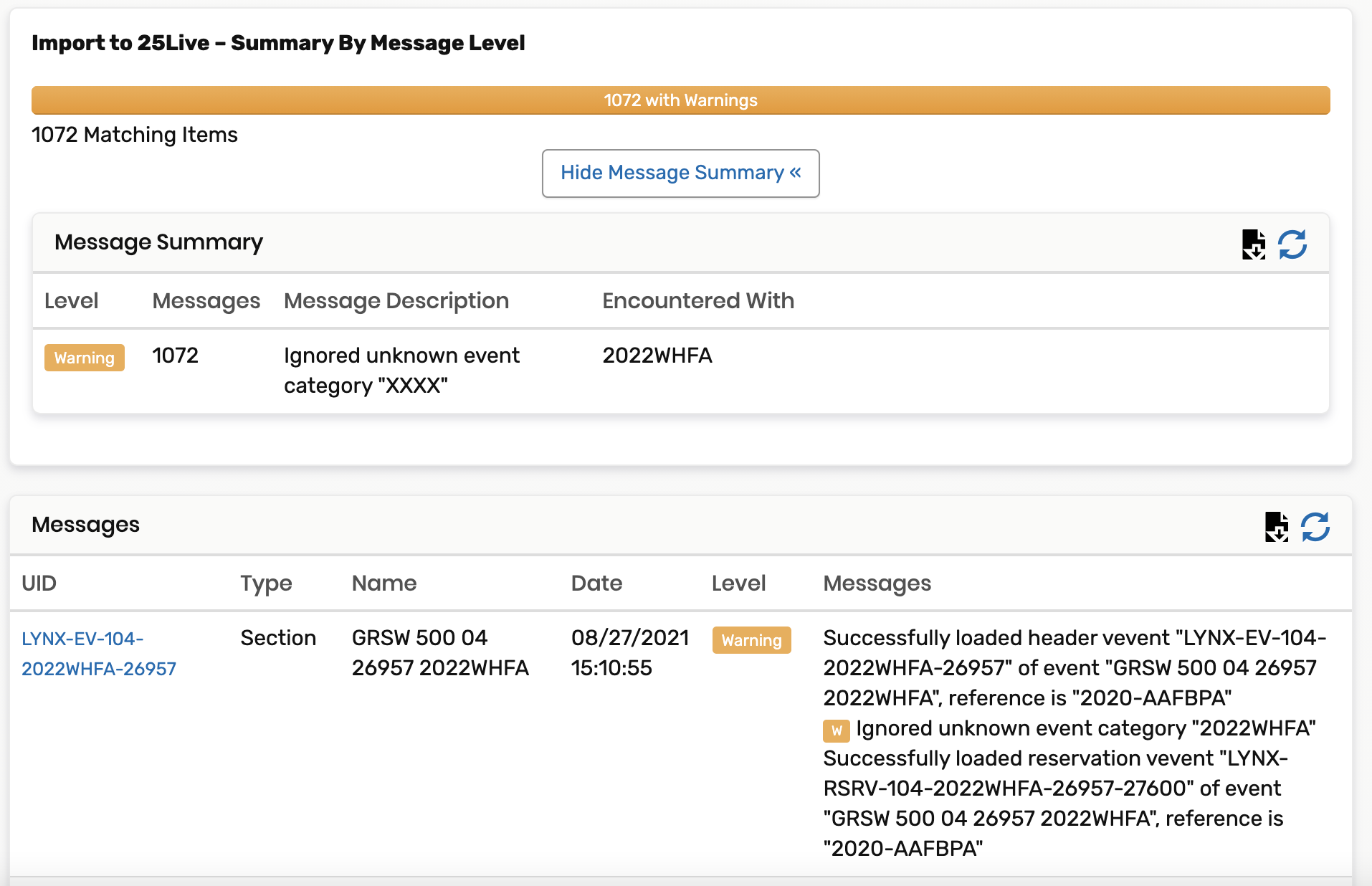Open the LYNX-EV-104-2022WHFA-26957 link
The height and width of the screenshot is (886, 1372).
(98, 654)
